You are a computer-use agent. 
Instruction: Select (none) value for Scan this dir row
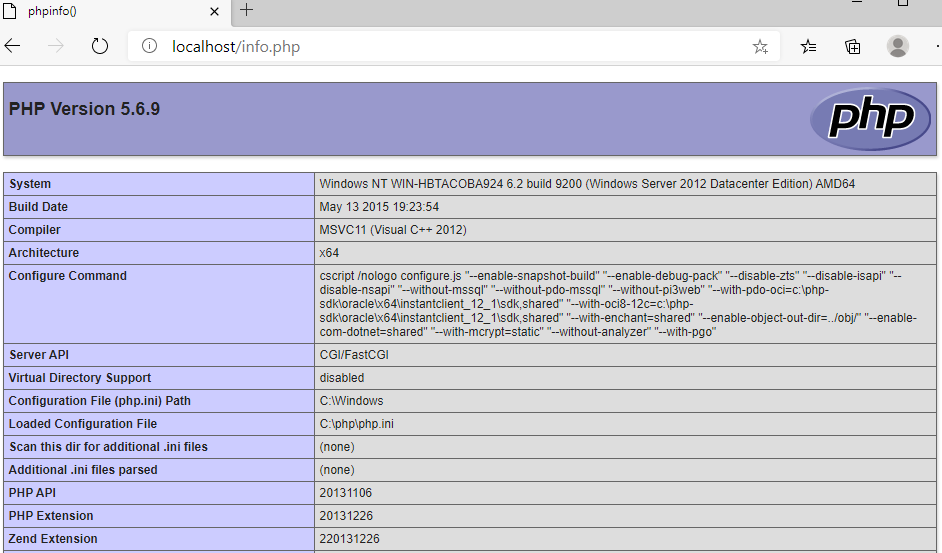click(x=337, y=447)
